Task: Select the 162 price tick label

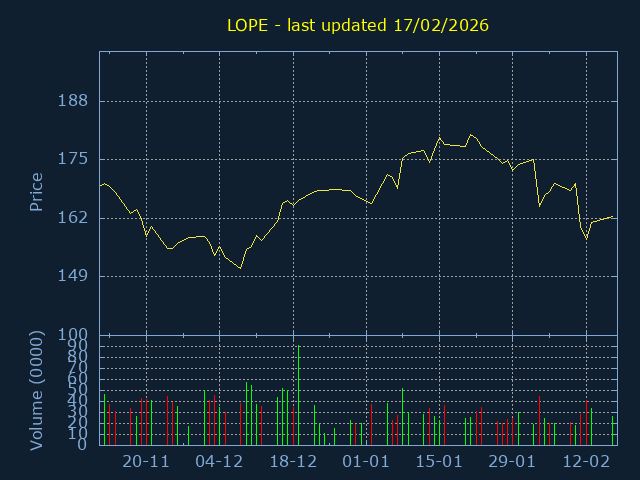Action: point(75,217)
